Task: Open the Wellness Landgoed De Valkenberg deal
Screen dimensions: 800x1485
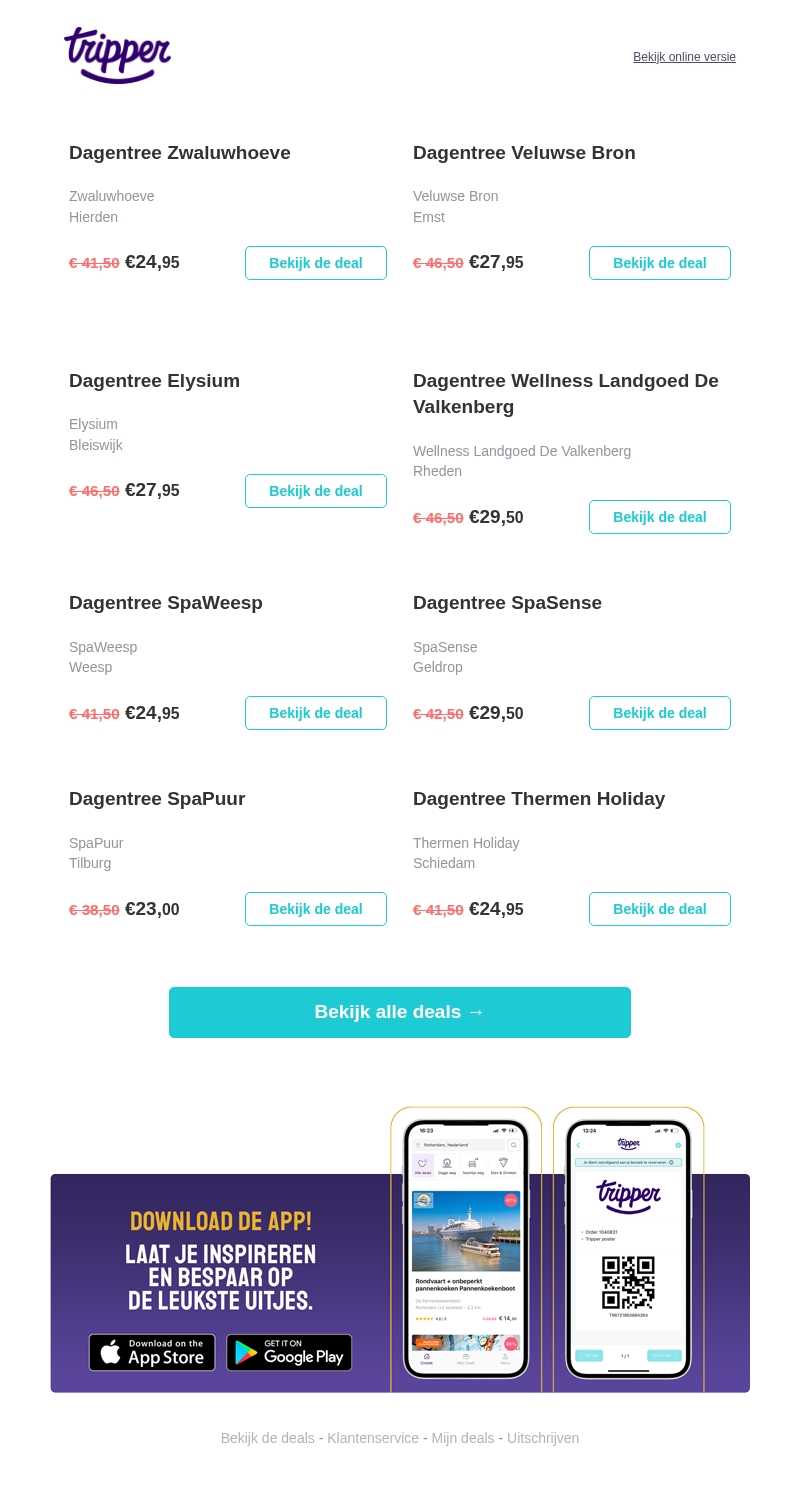Action: click(660, 517)
